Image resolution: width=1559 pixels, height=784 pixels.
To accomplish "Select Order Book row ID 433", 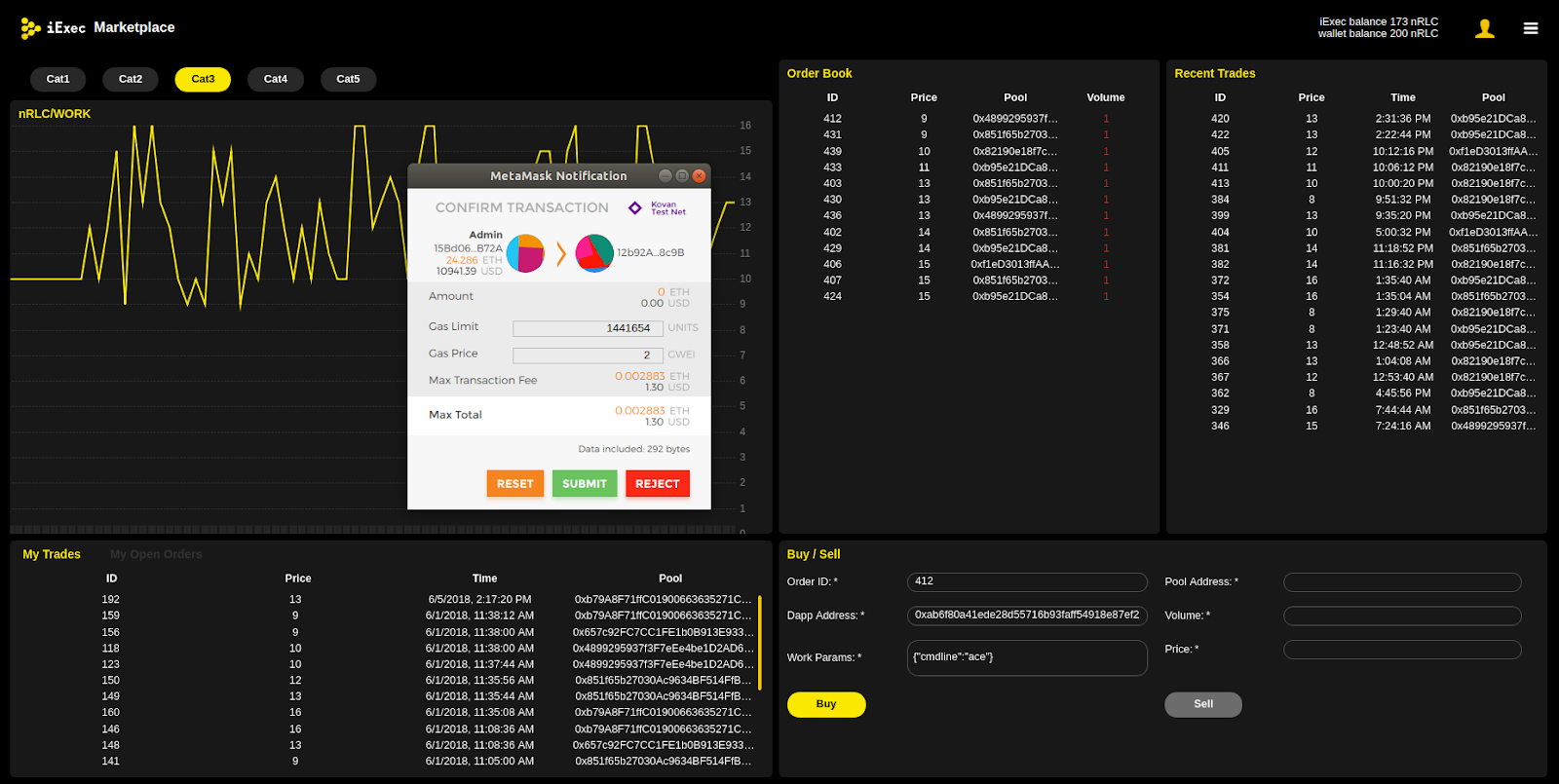I will [970, 168].
